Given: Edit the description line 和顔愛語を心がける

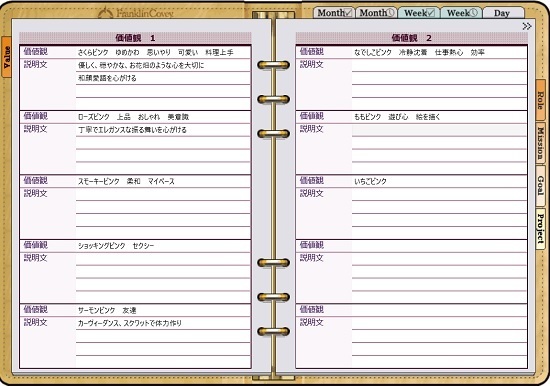Looking at the screenshot, I should pyautogui.click(x=163, y=78).
